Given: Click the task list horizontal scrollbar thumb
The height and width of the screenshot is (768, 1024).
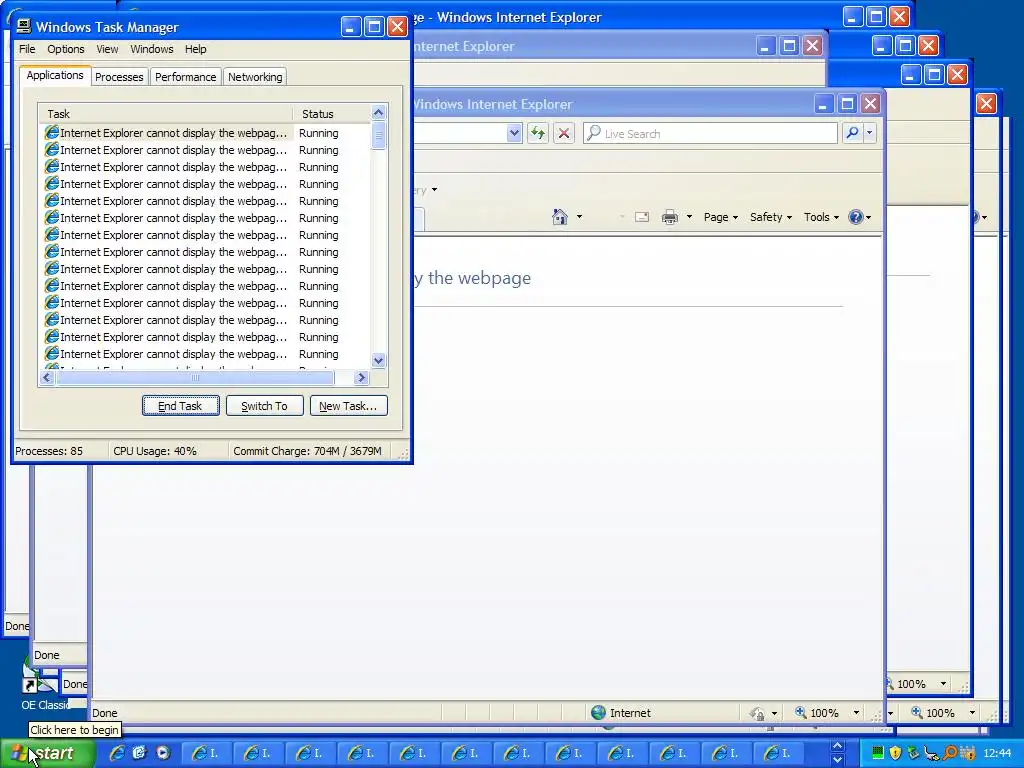Looking at the screenshot, I should tap(195, 377).
